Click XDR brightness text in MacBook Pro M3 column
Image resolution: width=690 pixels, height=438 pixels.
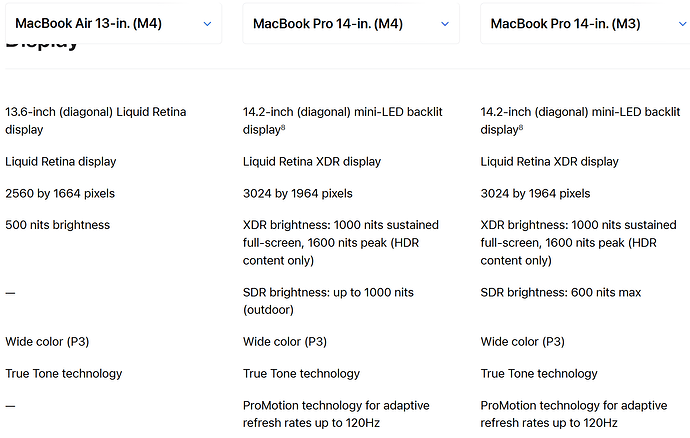(x=578, y=243)
